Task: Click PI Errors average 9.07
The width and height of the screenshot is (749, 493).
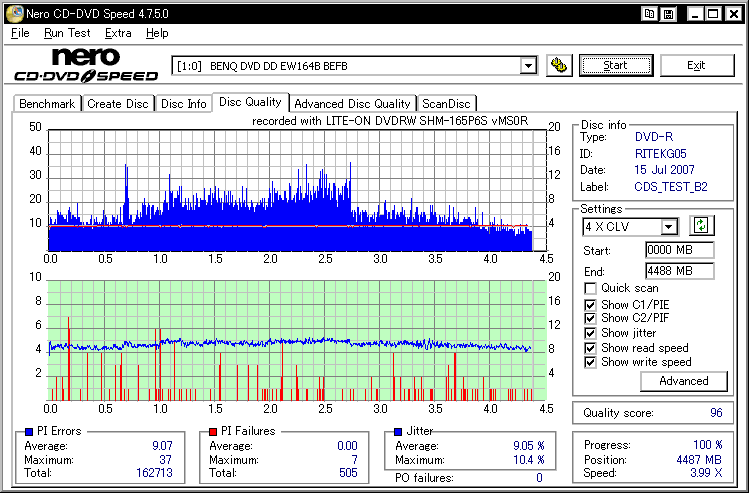Action: click(162, 446)
